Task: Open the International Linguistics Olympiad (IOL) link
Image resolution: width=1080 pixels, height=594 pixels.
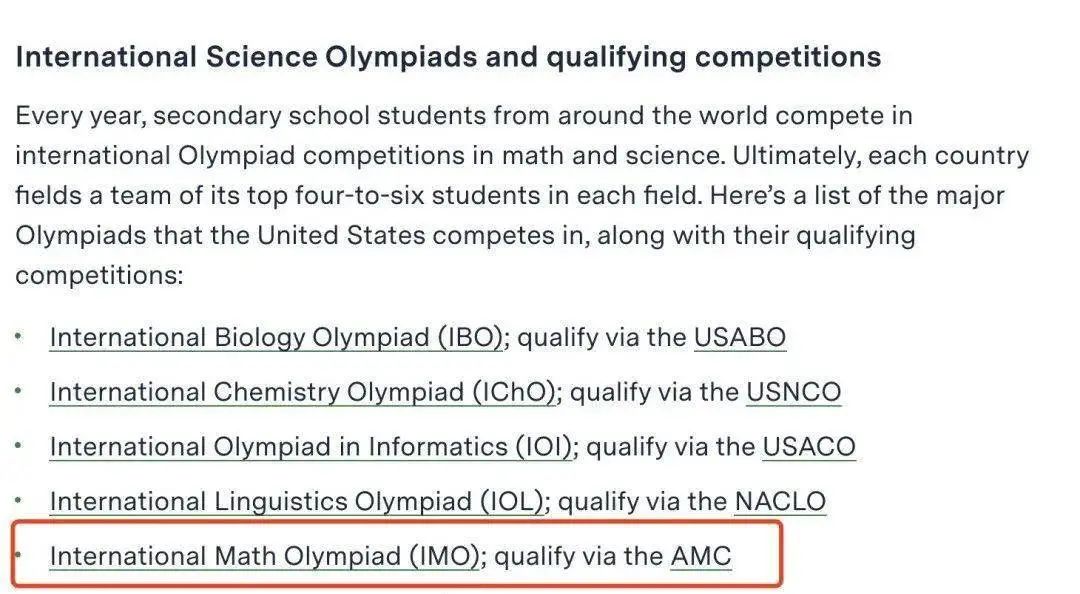Action: point(297,501)
